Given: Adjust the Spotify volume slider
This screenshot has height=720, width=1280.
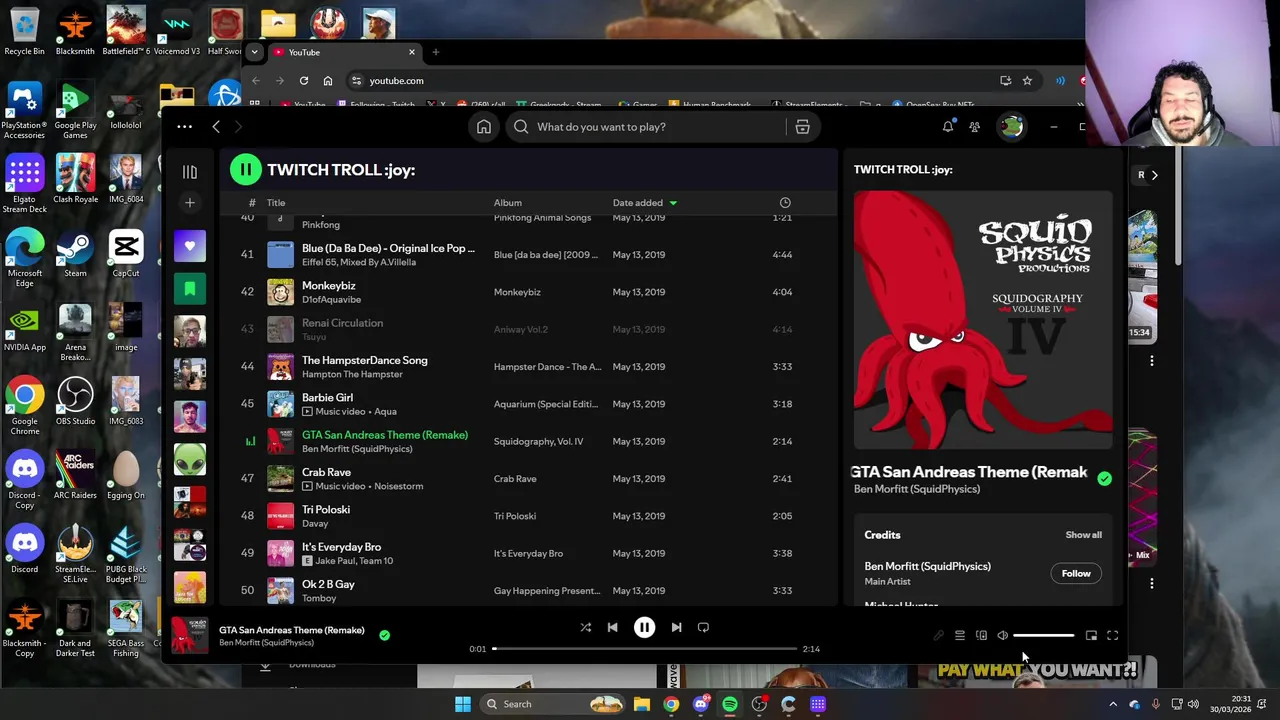Looking at the screenshot, I should tap(1043, 636).
